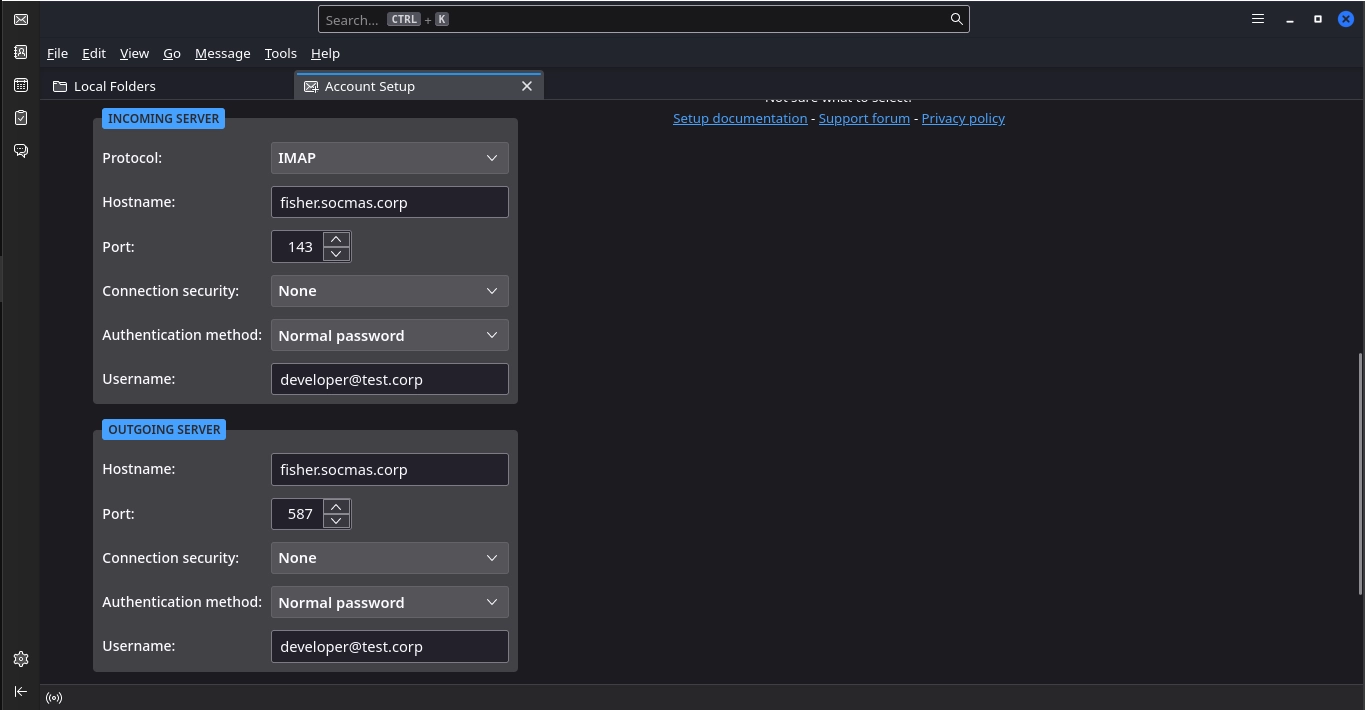
Task: Open the Mail space icon in sidebar
Action: click(x=21, y=19)
